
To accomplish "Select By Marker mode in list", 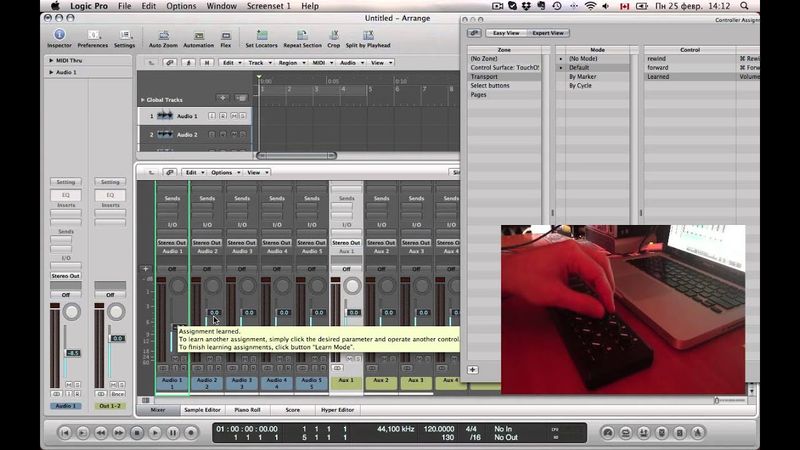I will pyautogui.click(x=597, y=77).
